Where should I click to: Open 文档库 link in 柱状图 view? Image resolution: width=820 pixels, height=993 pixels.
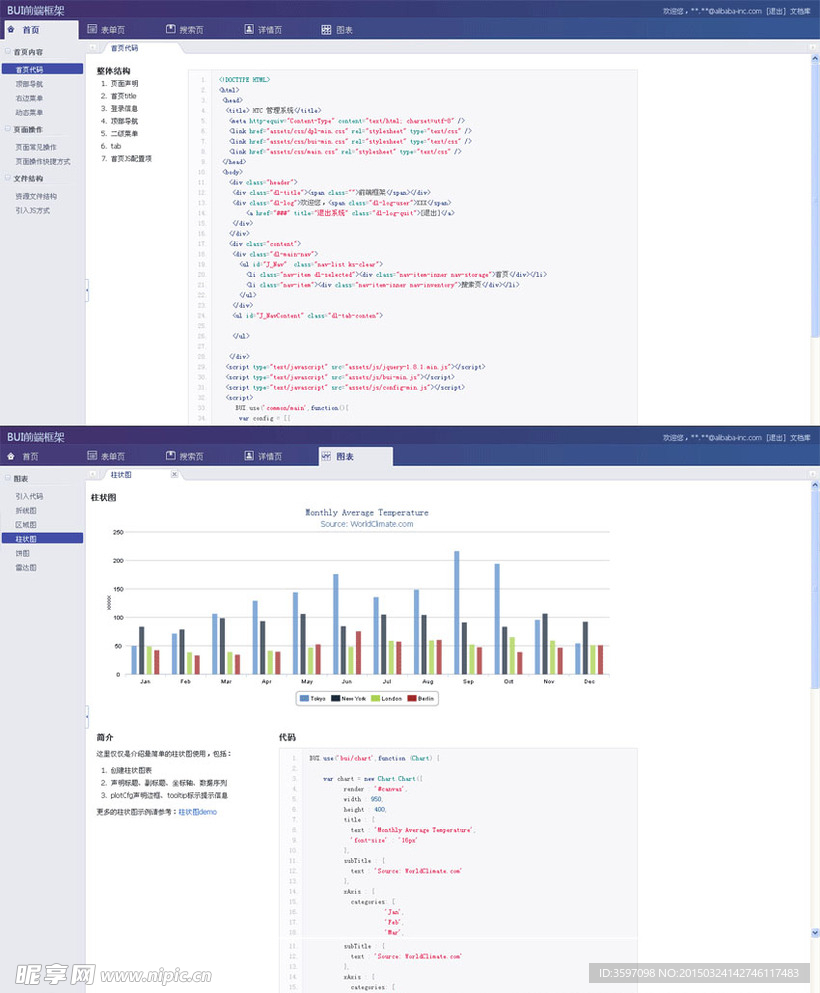coord(800,438)
